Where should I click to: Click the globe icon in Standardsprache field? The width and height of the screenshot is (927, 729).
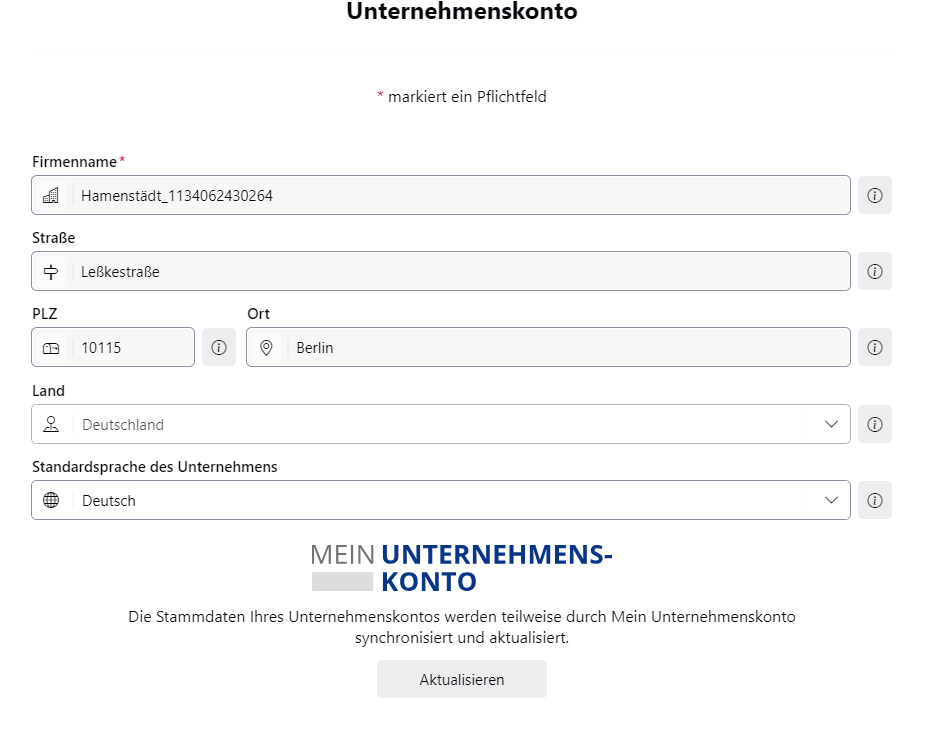(51, 500)
